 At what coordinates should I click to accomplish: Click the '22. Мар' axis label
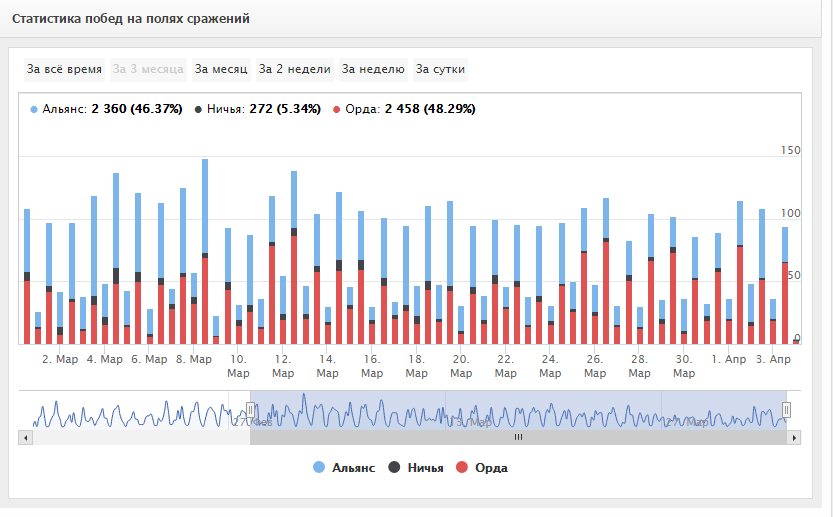point(506,367)
